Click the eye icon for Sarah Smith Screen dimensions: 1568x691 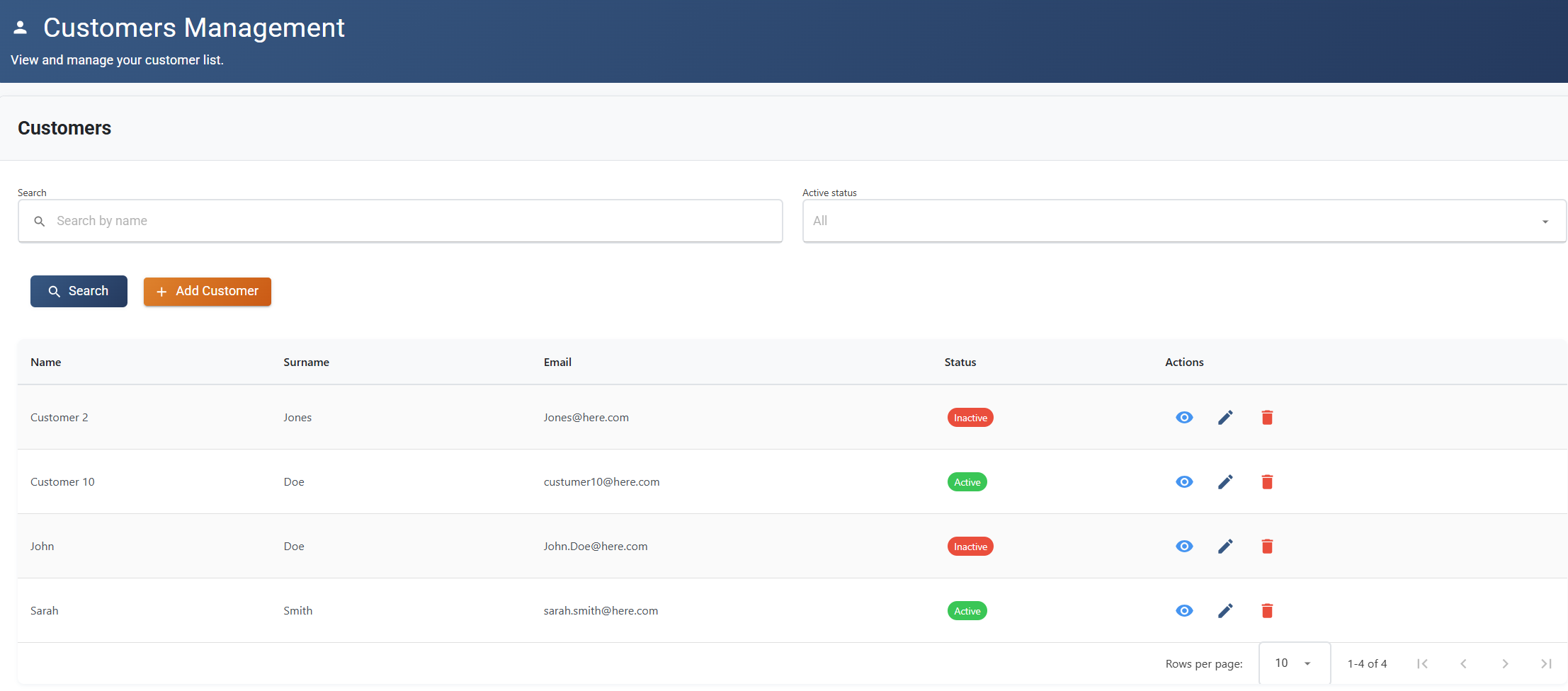pos(1184,611)
